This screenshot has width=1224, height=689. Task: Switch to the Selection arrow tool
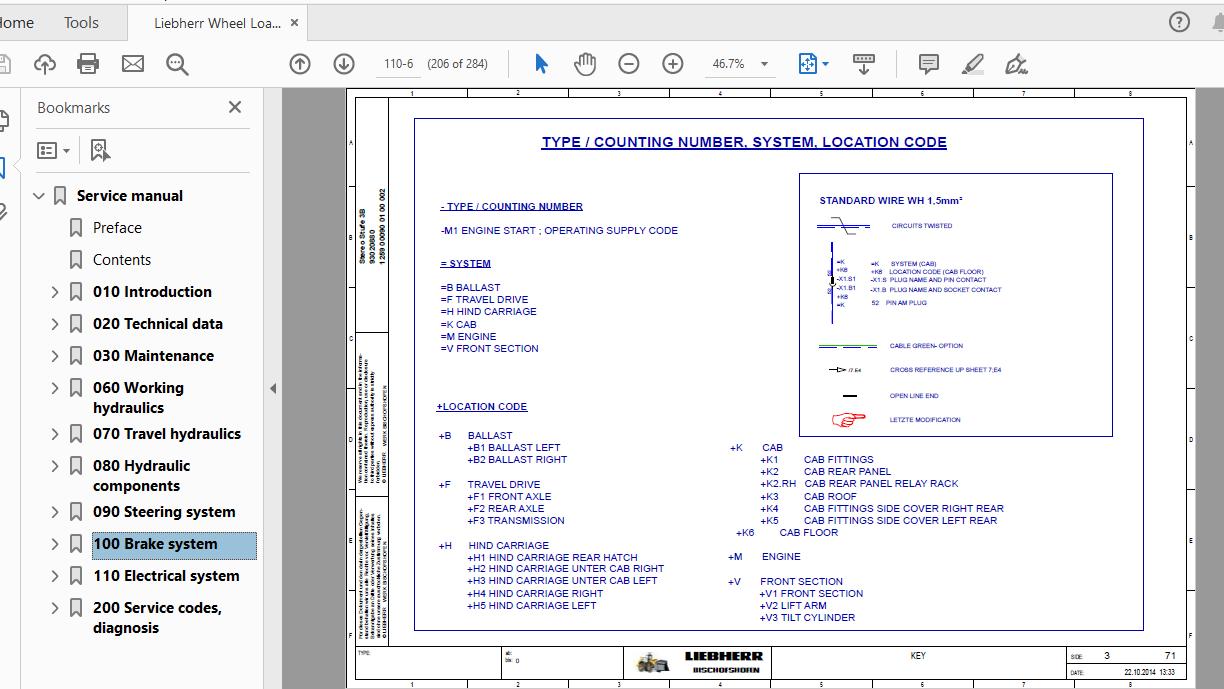point(540,62)
